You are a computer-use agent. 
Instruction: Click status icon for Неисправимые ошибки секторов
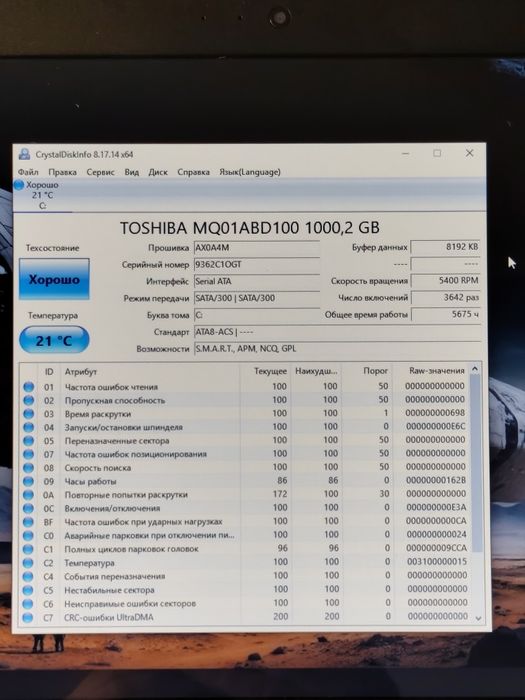(x=28, y=604)
